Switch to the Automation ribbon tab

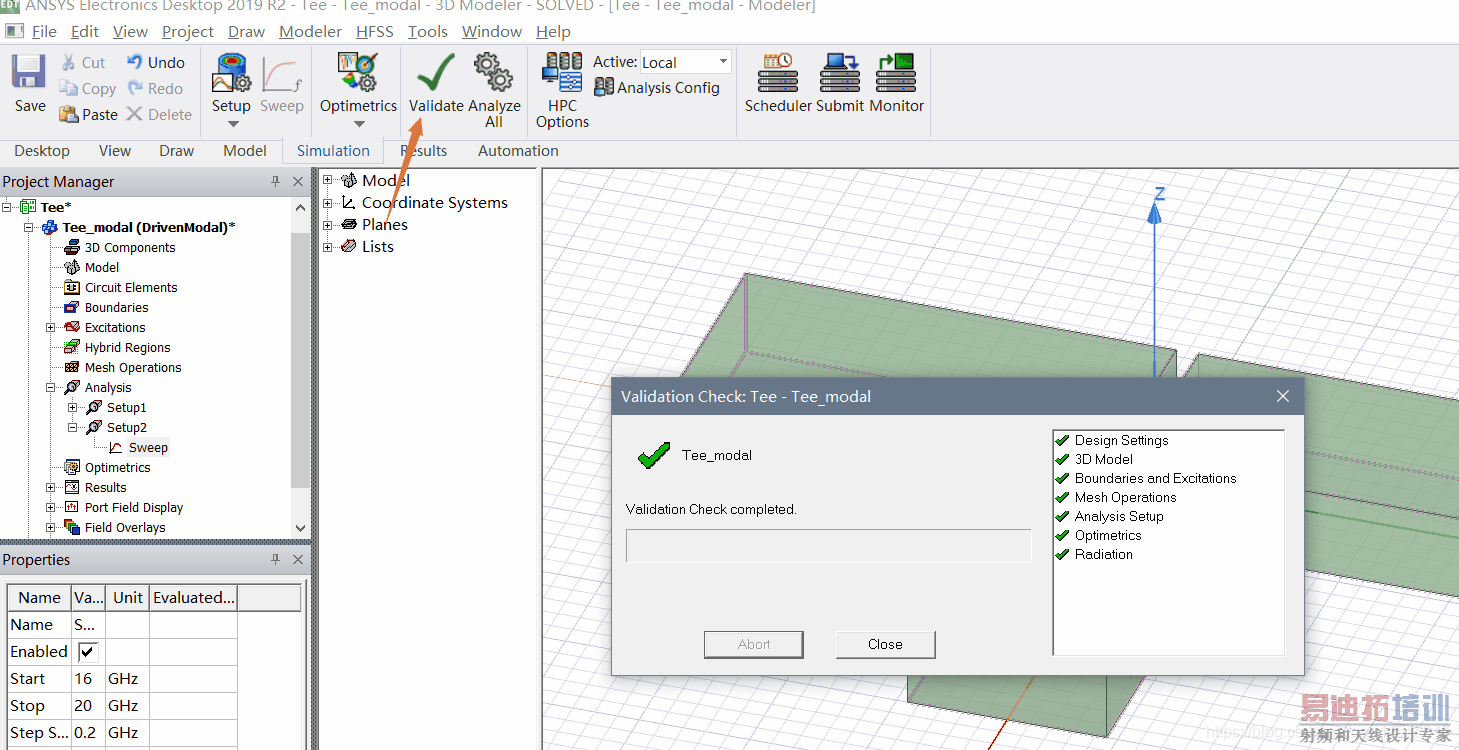click(x=518, y=151)
